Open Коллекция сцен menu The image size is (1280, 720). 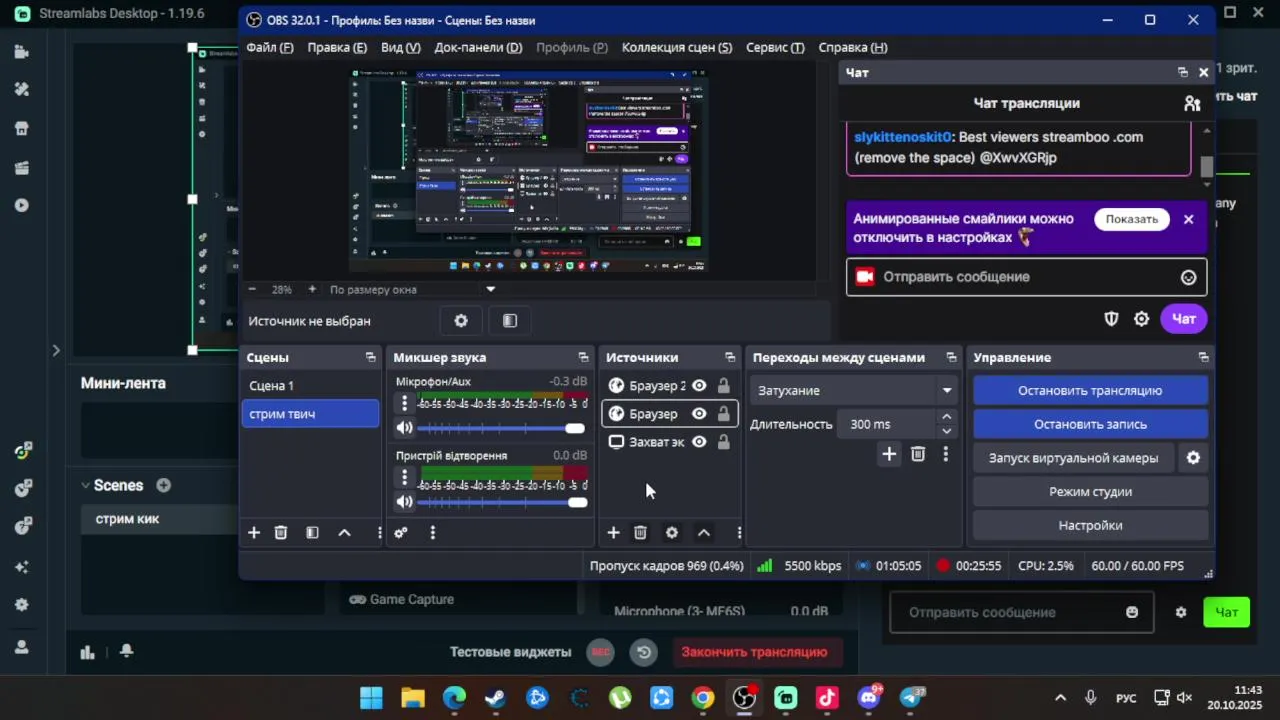[677, 47]
